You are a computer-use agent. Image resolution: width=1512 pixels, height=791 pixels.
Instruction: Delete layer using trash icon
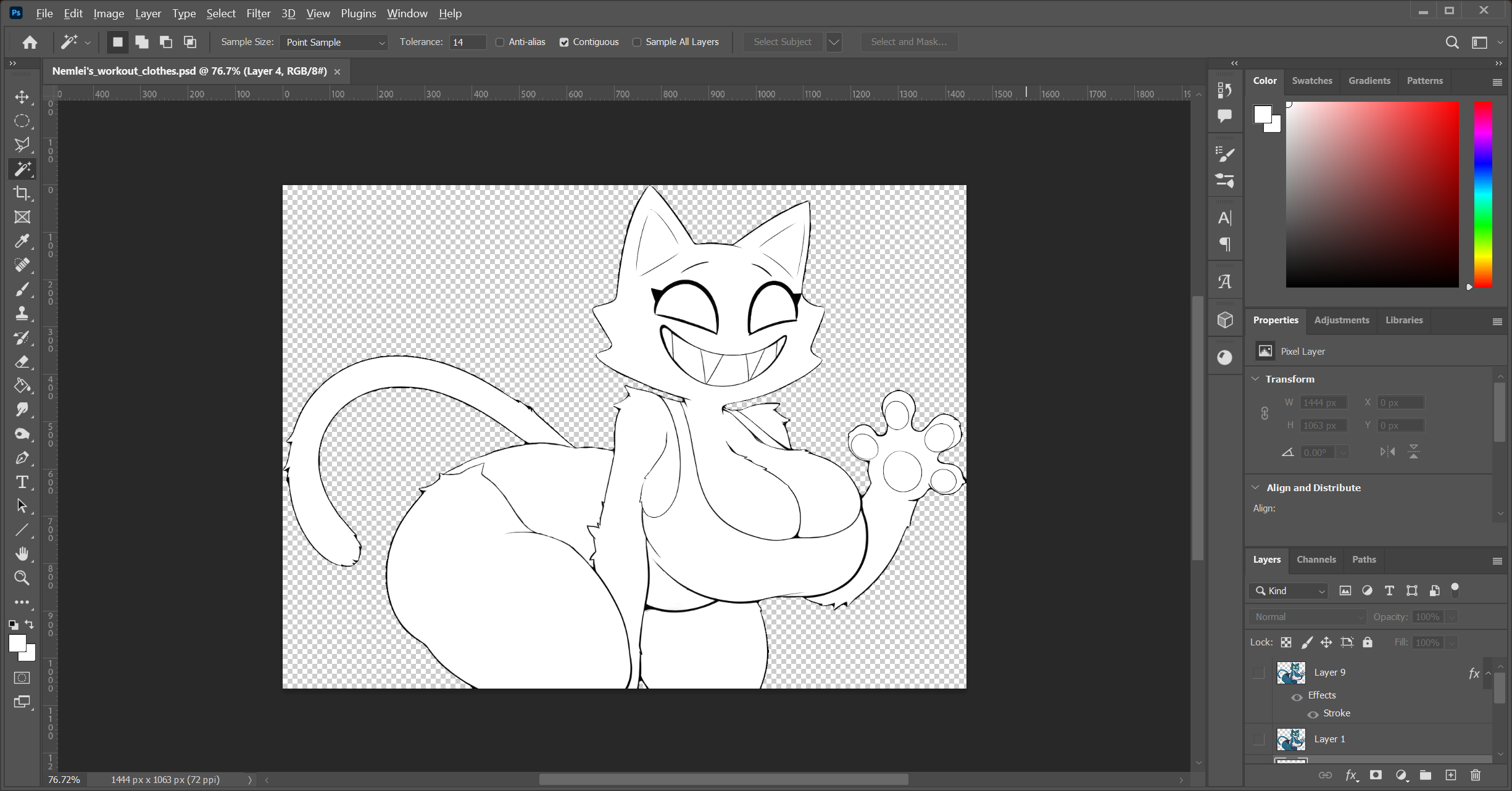[x=1476, y=775]
